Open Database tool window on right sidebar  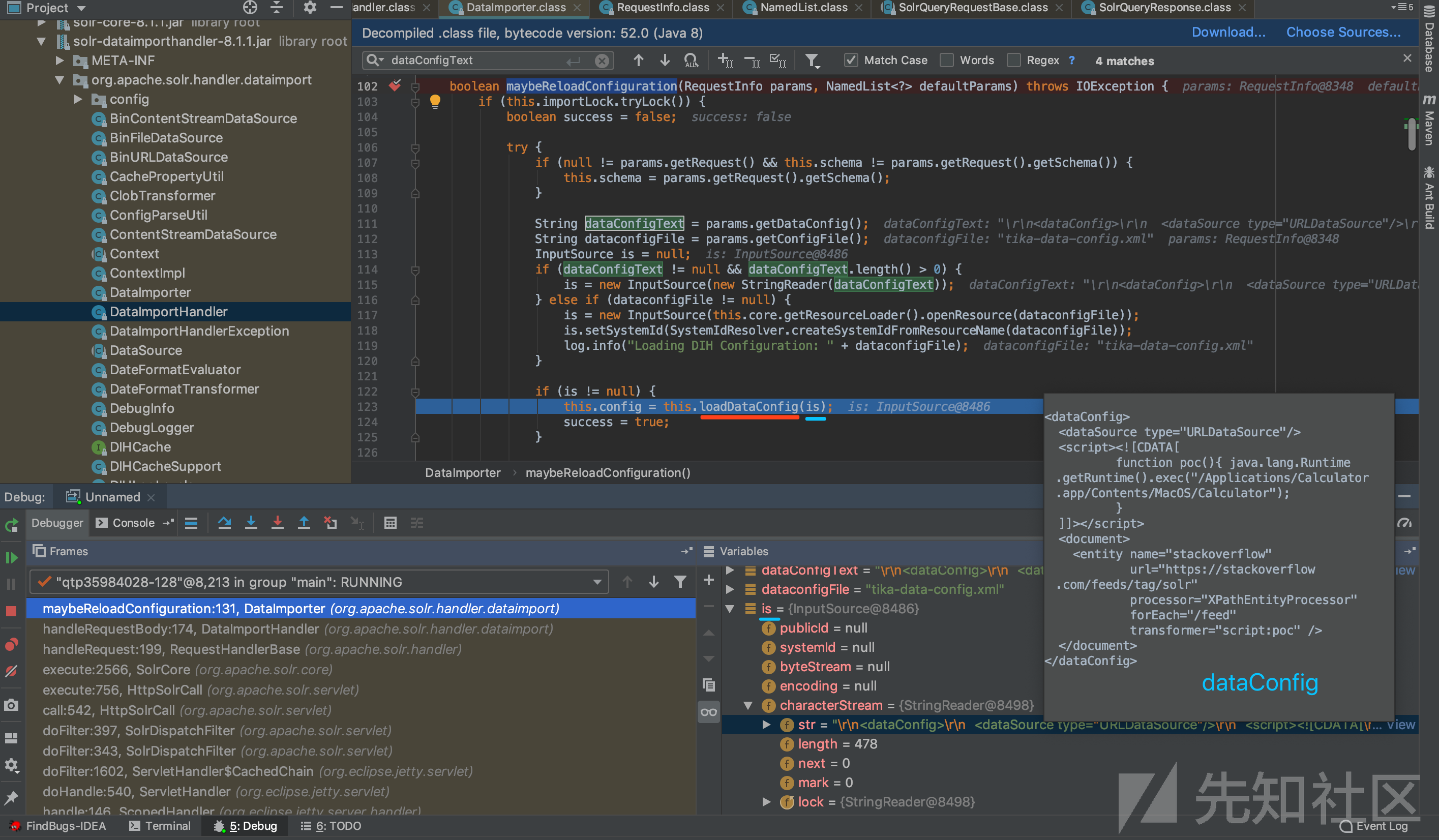[x=1429, y=38]
